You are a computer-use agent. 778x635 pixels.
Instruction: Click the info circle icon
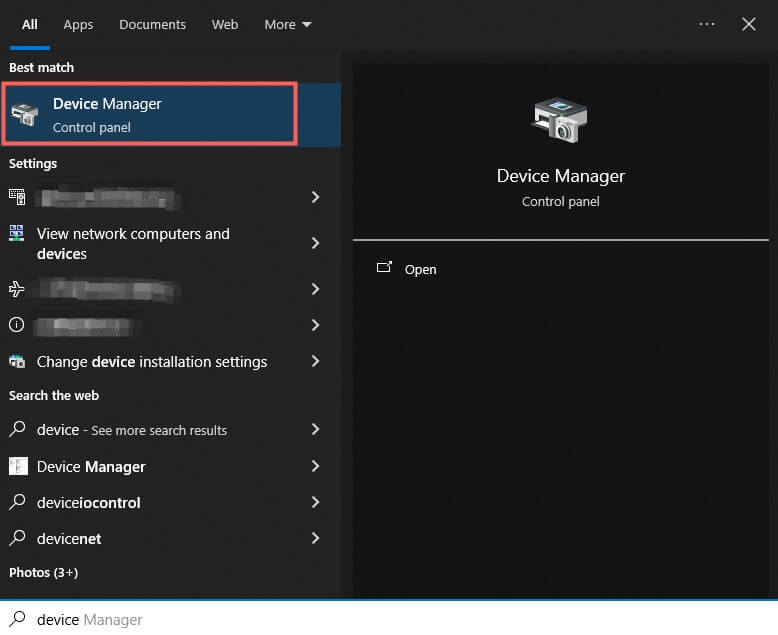(16, 325)
